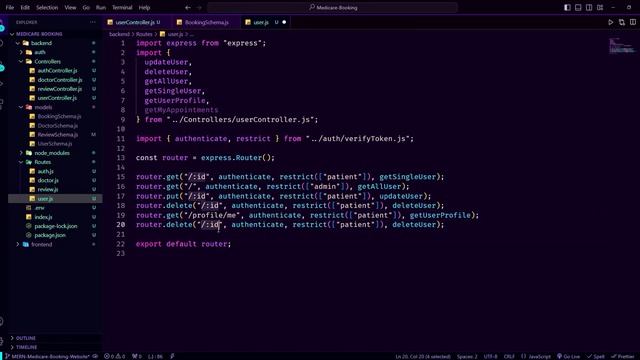The height and width of the screenshot is (360, 640).
Task: Change the UTF-8 encoding status item
Action: pyautogui.click(x=491, y=356)
